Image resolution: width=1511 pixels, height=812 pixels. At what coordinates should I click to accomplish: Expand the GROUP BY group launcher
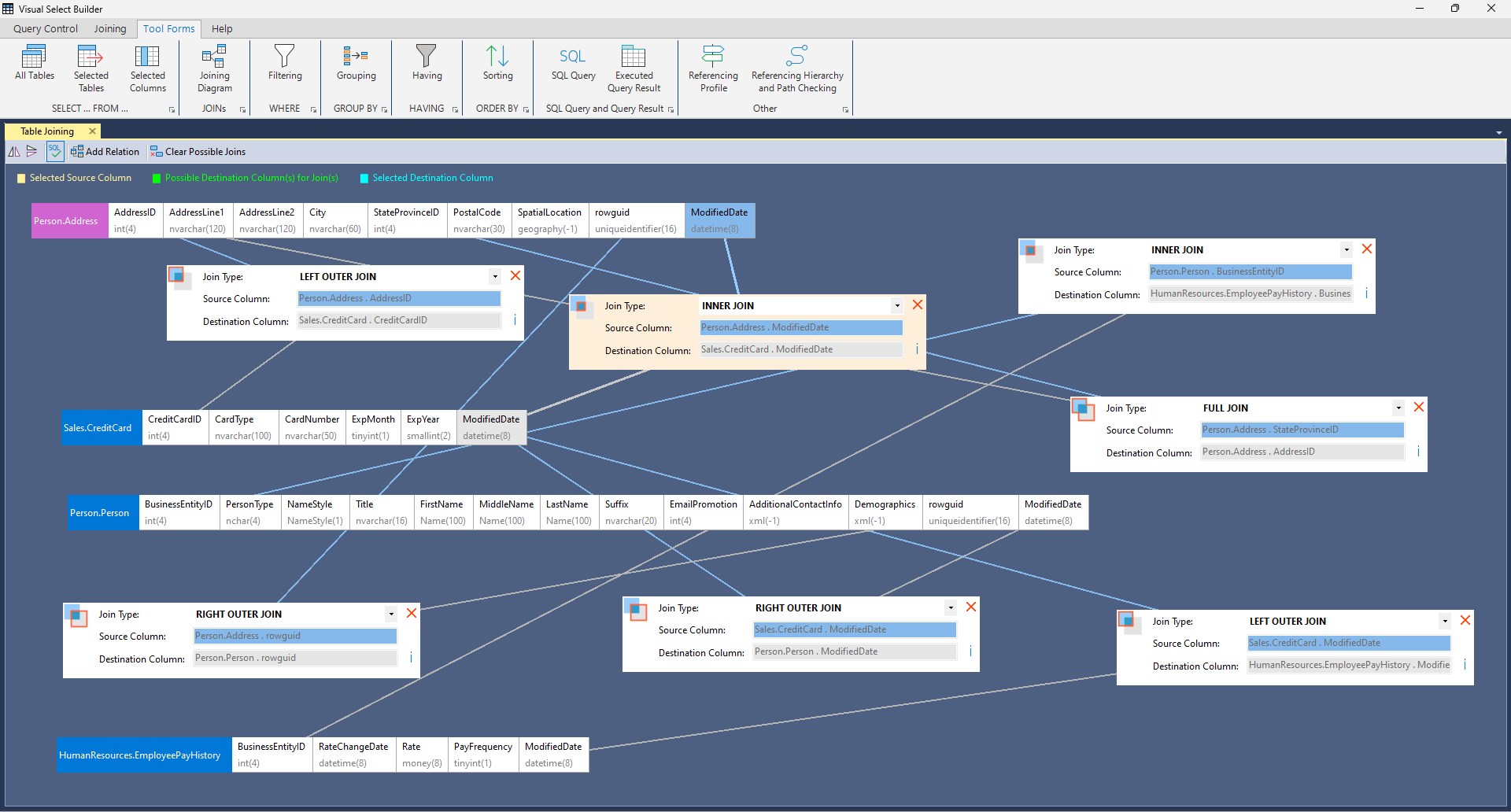(x=384, y=110)
